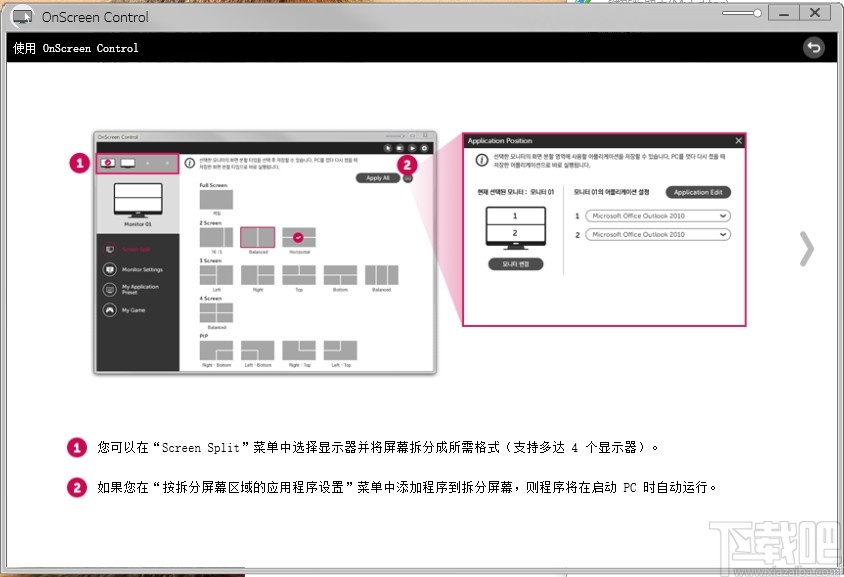Select the highlighted red monitor icon
The image size is (844, 577).
(108, 162)
